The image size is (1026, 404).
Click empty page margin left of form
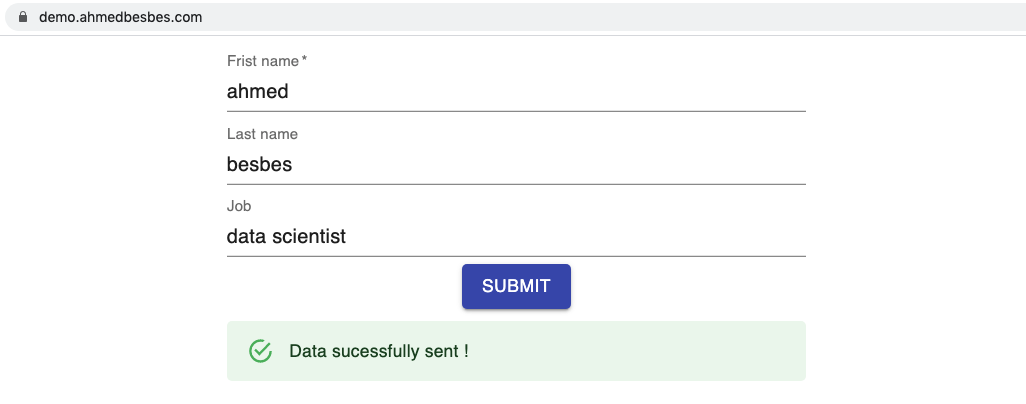[111, 216]
